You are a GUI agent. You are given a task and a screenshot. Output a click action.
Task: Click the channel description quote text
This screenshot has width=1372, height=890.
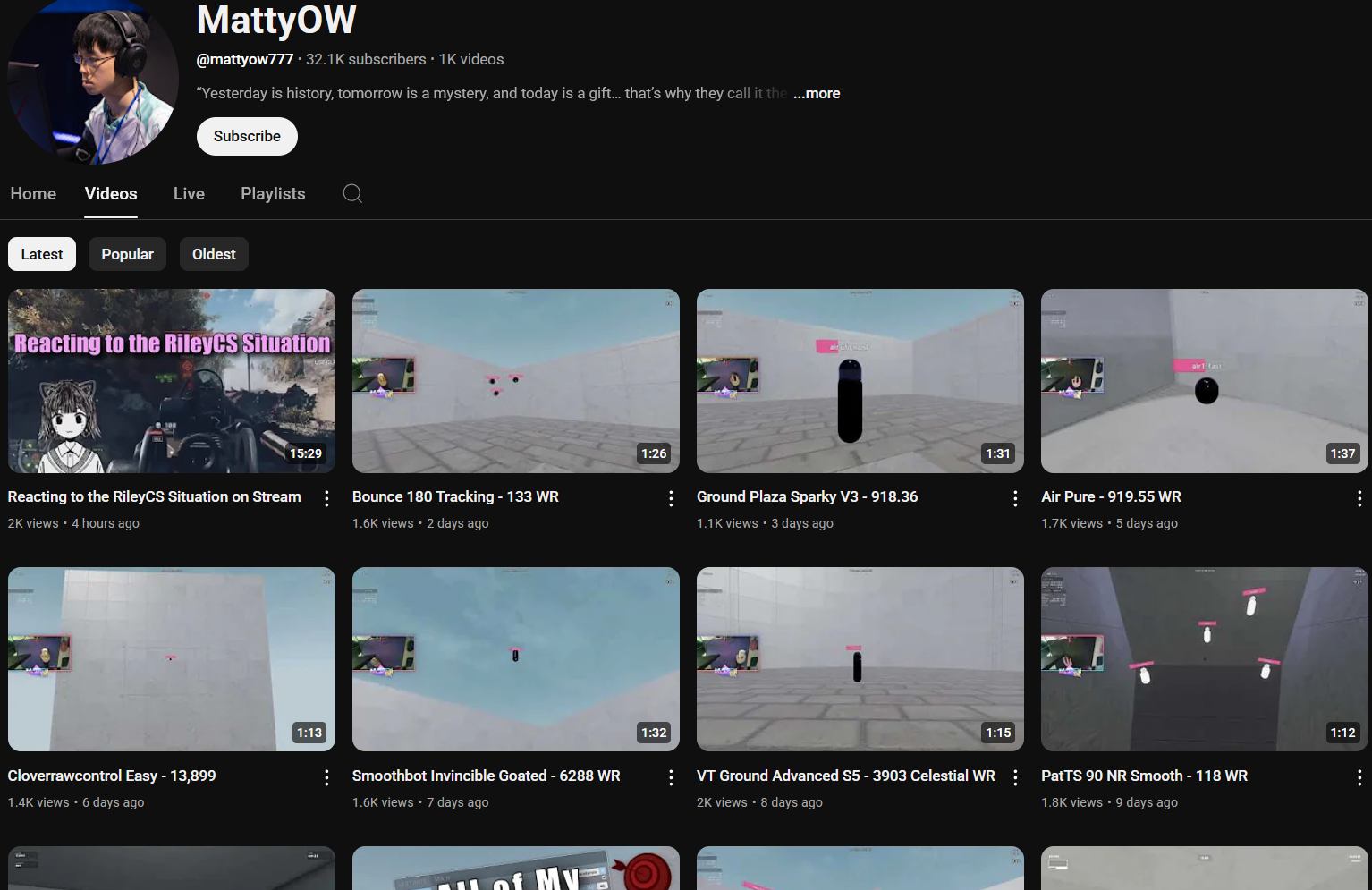pos(492,93)
